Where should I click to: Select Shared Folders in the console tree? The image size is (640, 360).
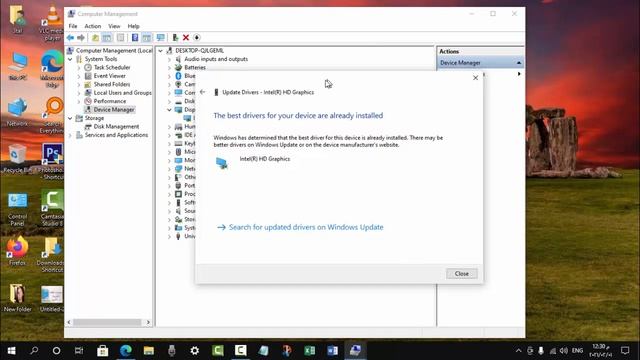pyautogui.click(x=112, y=84)
